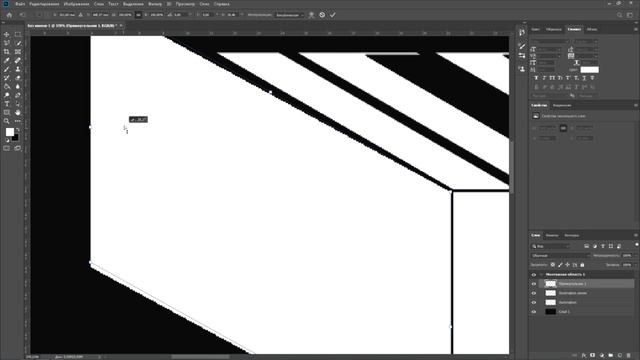Click the horizontal scrollbar under the canvas
The height and width of the screenshot is (360, 640).
coord(200,357)
